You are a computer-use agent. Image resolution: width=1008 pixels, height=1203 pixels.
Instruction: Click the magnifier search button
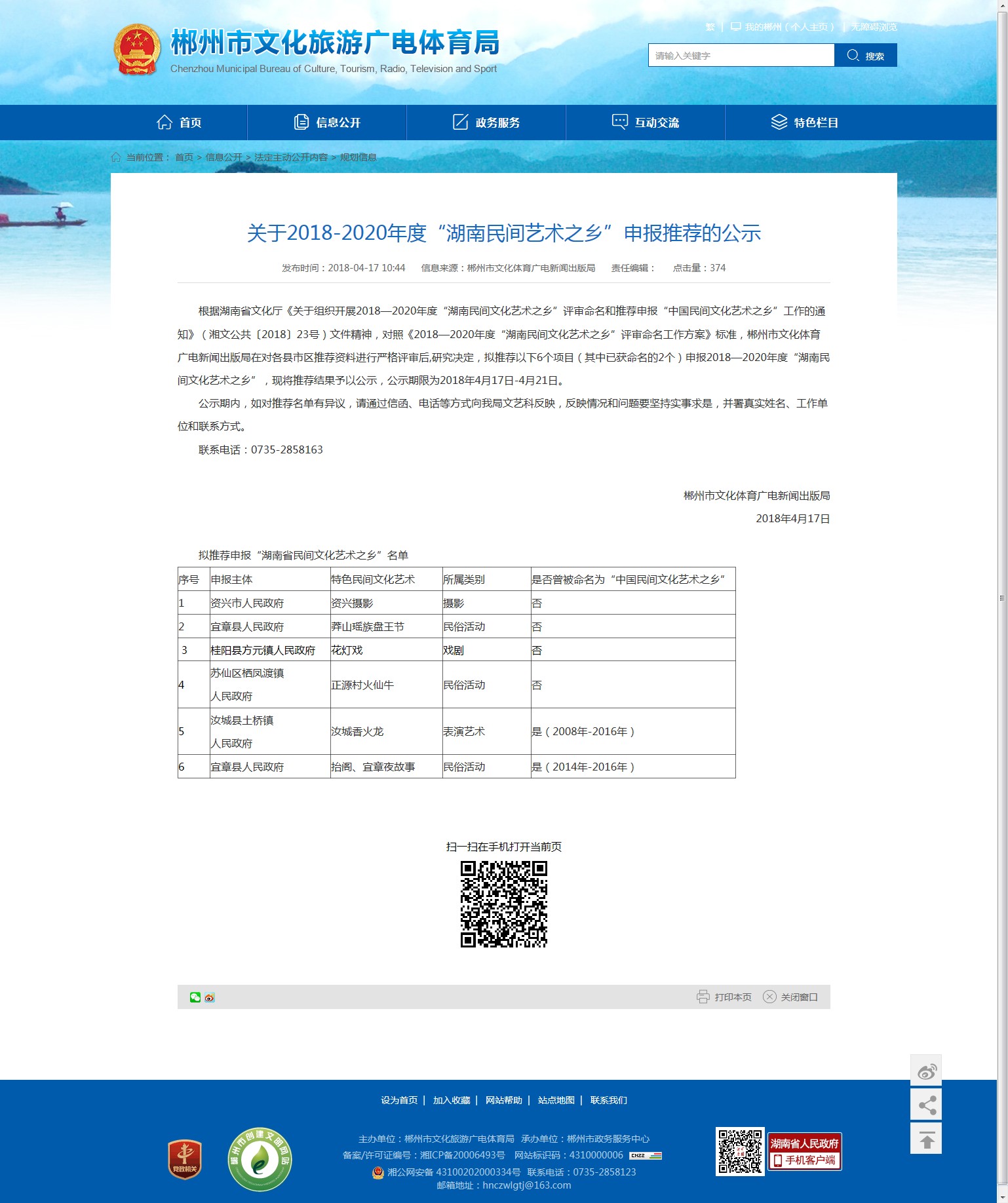pyautogui.click(x=865, y=56)
